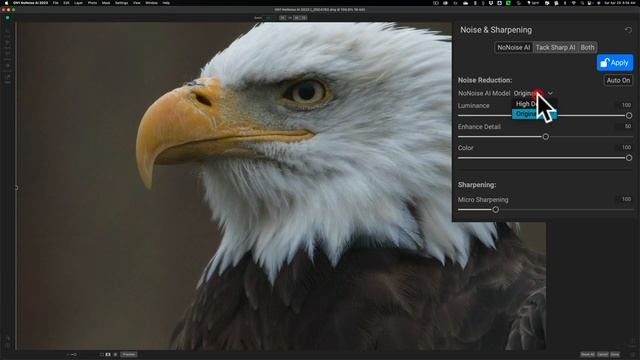This screenshot has height=360, width=640.
Task: Click the Enhance Detail slider handle
Action: (x=546, y=137)
